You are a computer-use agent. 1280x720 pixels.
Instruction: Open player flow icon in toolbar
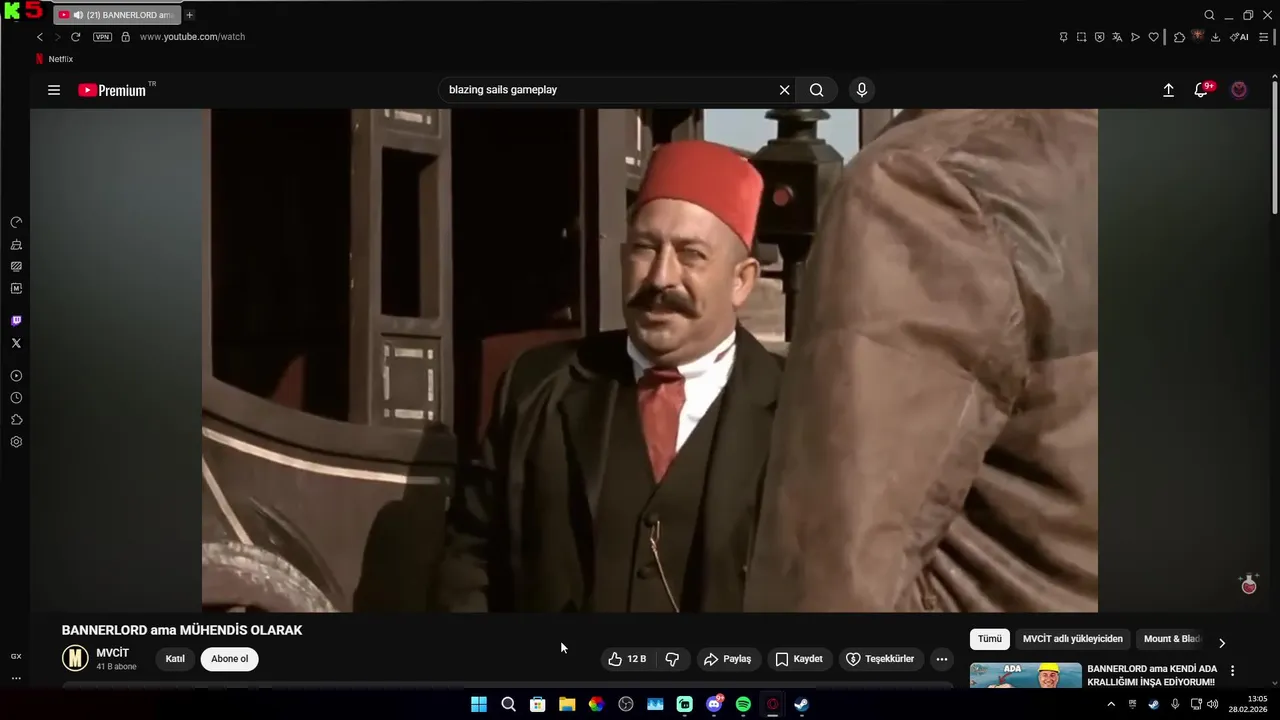pos(1135,37)
